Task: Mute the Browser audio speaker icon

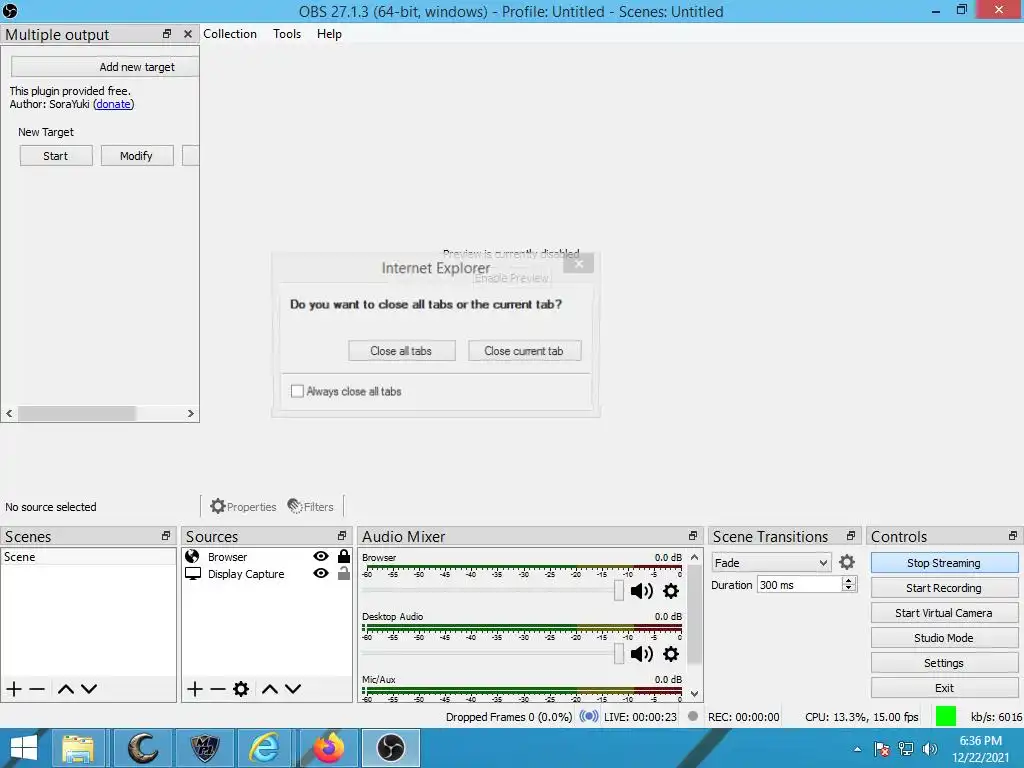Action: (x=642, y=591)
